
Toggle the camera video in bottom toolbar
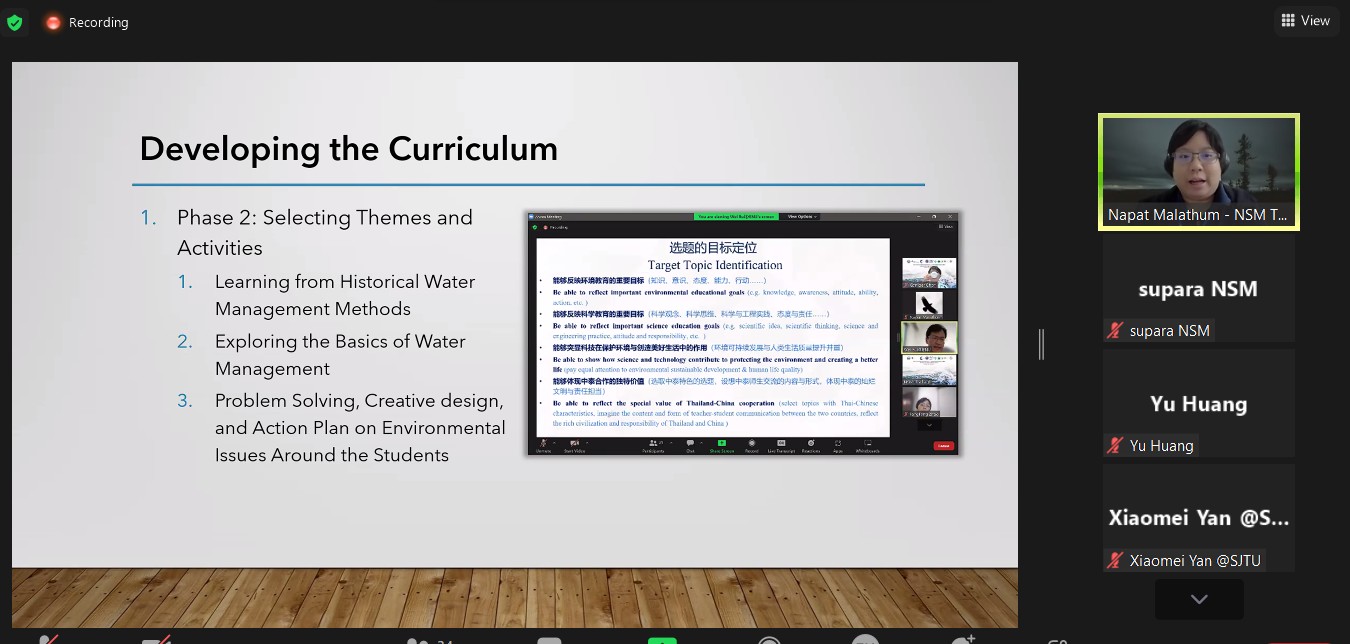tap(155, 640)
